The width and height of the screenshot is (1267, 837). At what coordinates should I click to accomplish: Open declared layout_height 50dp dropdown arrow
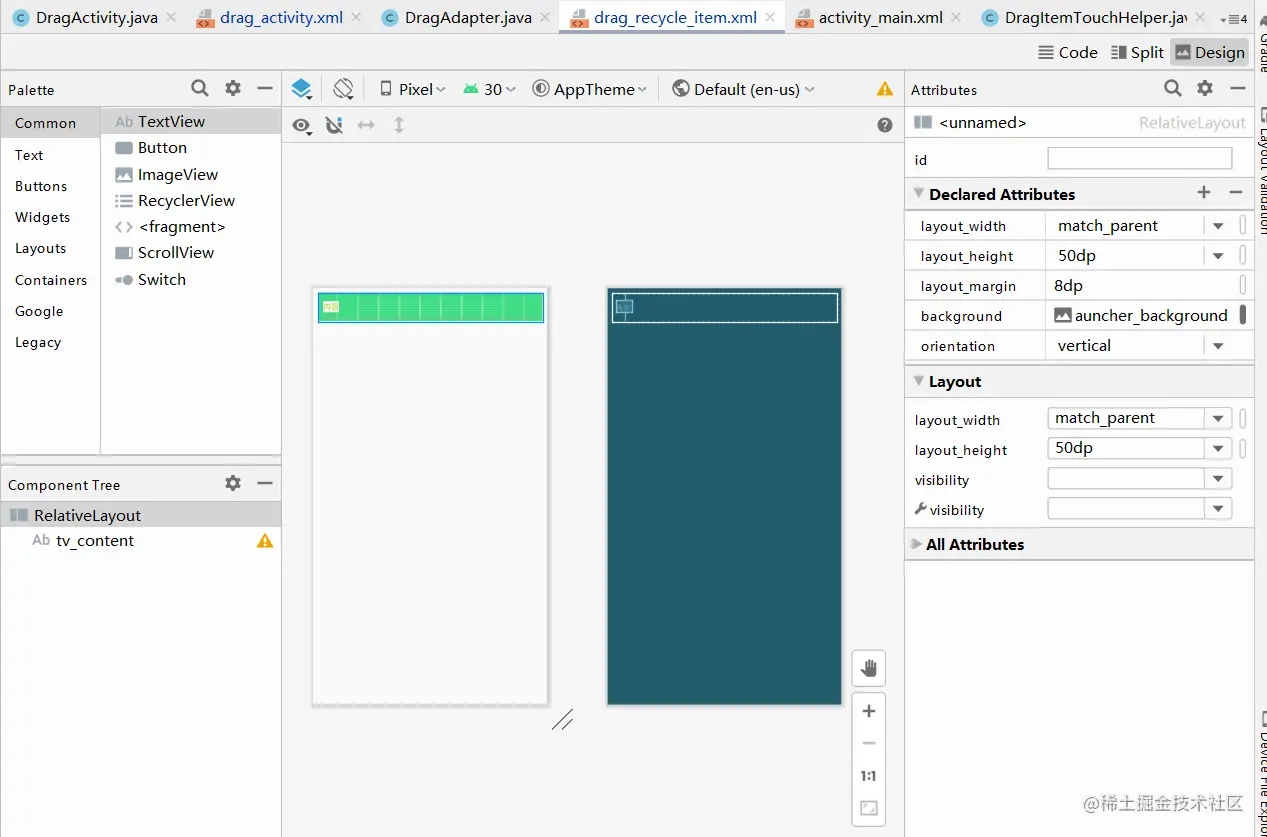pos(1218,256)
